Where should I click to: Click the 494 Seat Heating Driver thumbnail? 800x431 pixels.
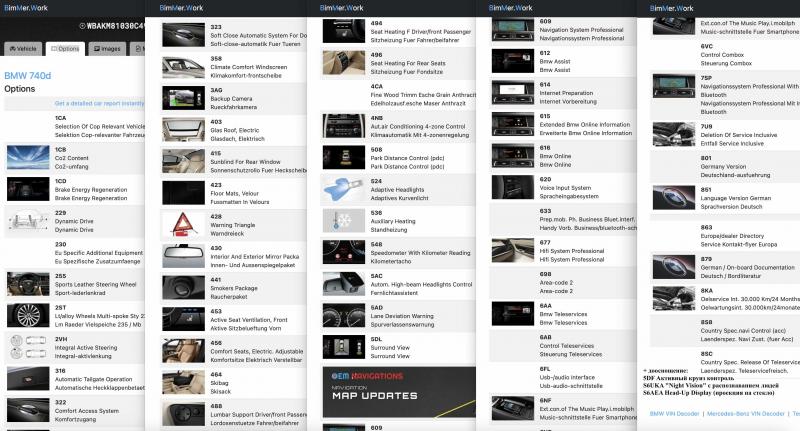344,31
